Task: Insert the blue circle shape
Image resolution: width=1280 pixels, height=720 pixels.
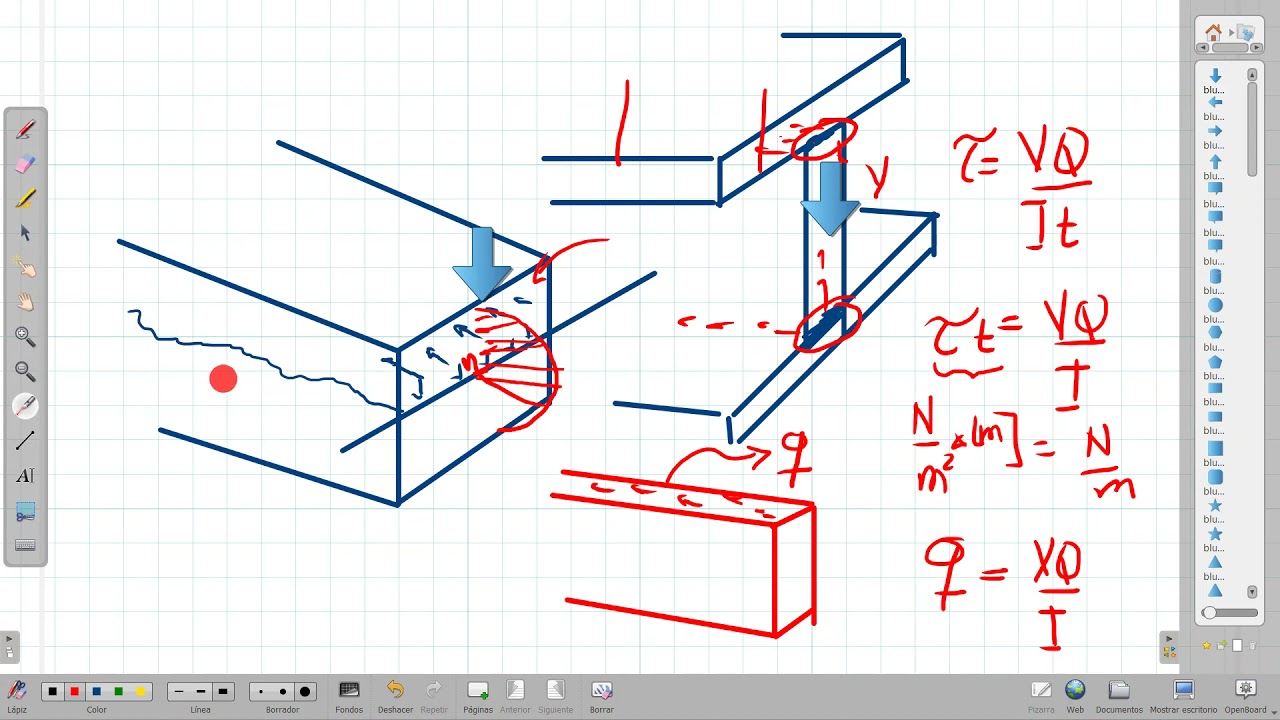Action: (x=1215, y=305)
